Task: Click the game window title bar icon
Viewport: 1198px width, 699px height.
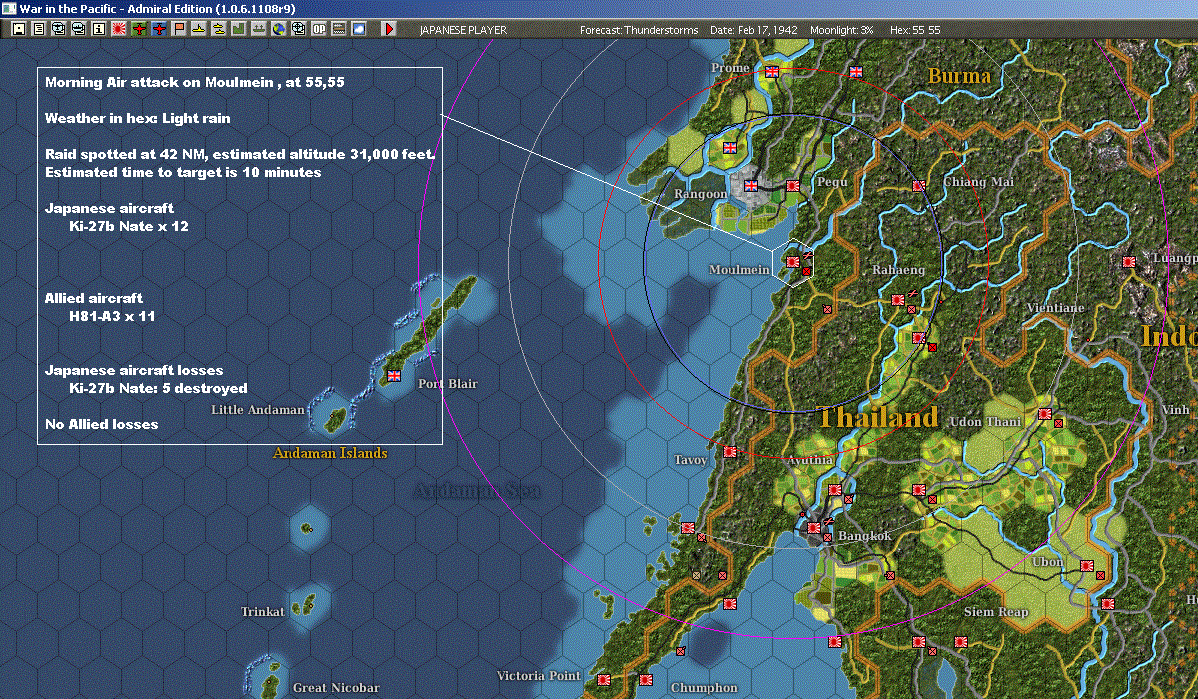Action: (x=8, y=8)
